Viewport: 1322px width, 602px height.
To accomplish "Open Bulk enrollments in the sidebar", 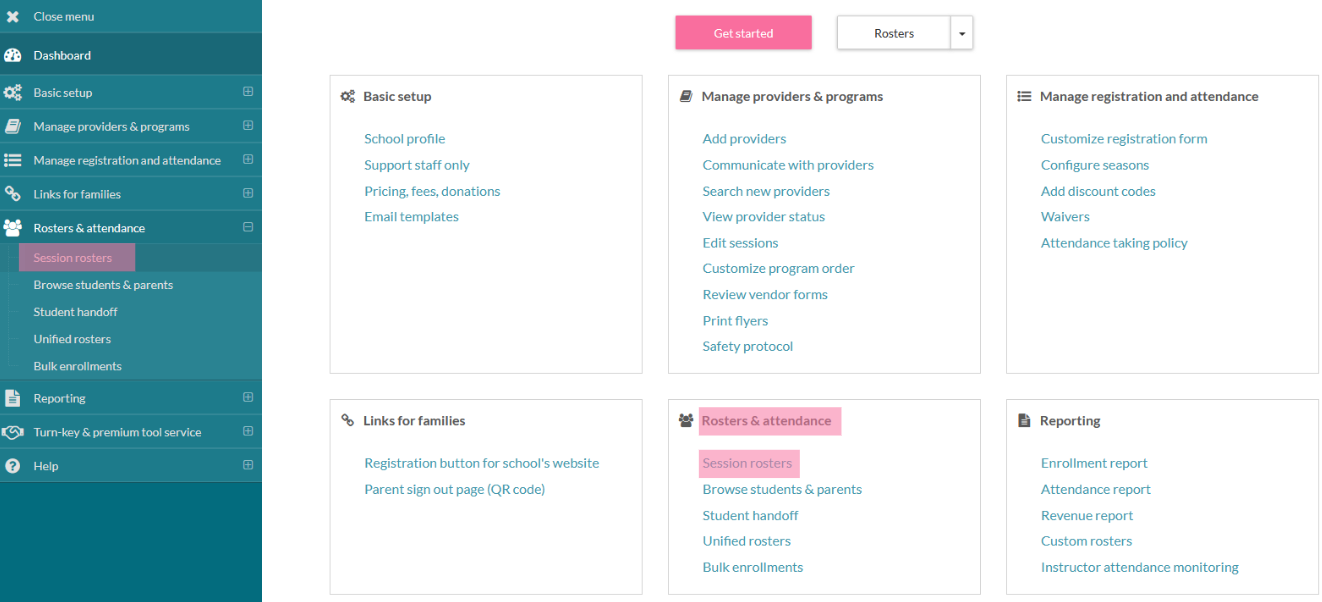I will pyautogui.click(x=77, y=366).
